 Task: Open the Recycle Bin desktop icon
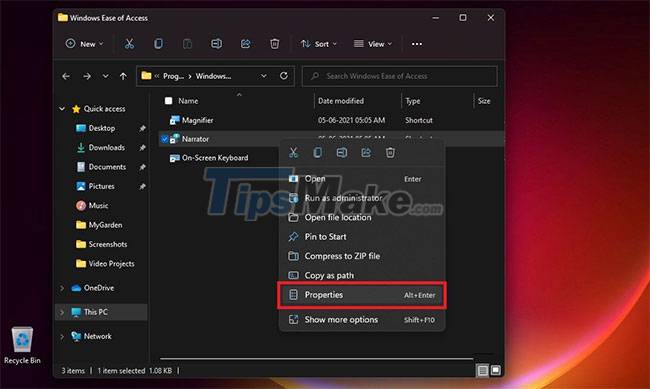22,345
